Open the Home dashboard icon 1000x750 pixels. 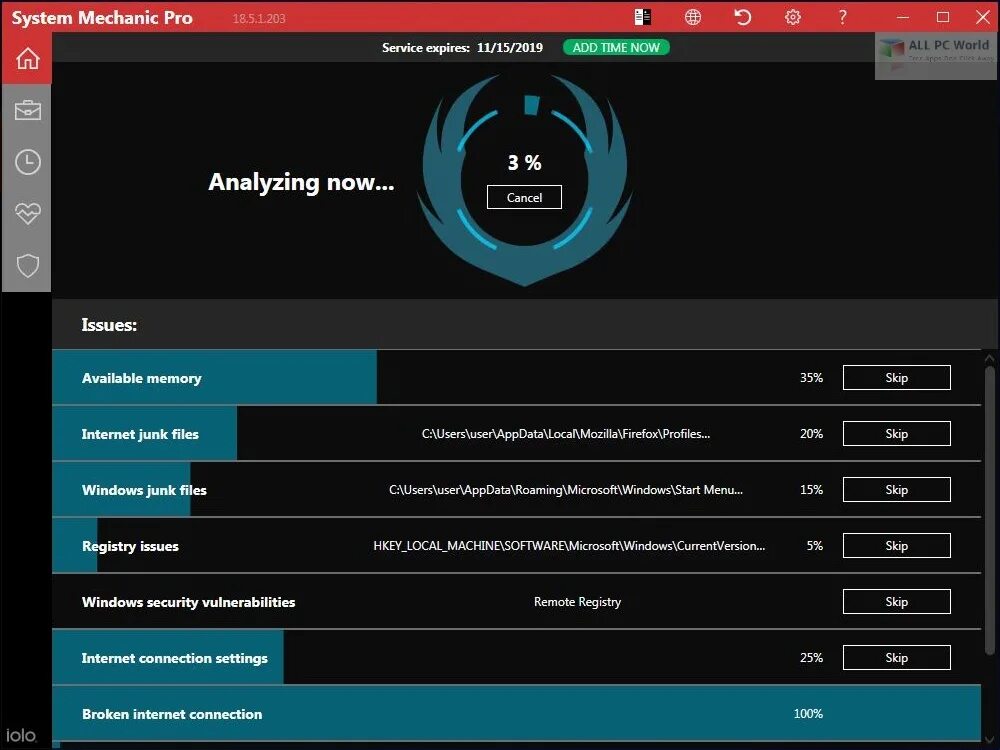pyautogui.click(x=27, y=59)
